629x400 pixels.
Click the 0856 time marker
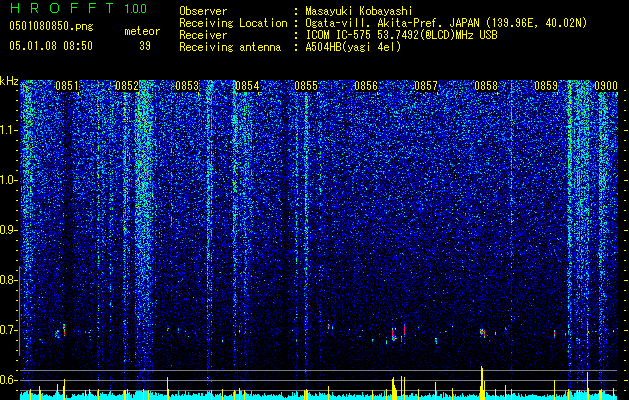(366, 86)
